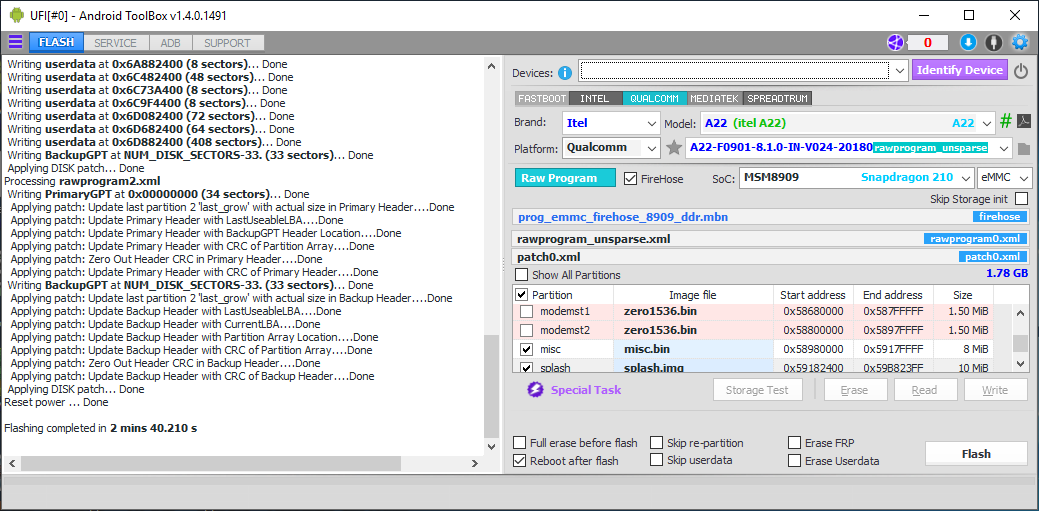
Task: Open the hamburger menu icon
Action: [x=15, y=42]
